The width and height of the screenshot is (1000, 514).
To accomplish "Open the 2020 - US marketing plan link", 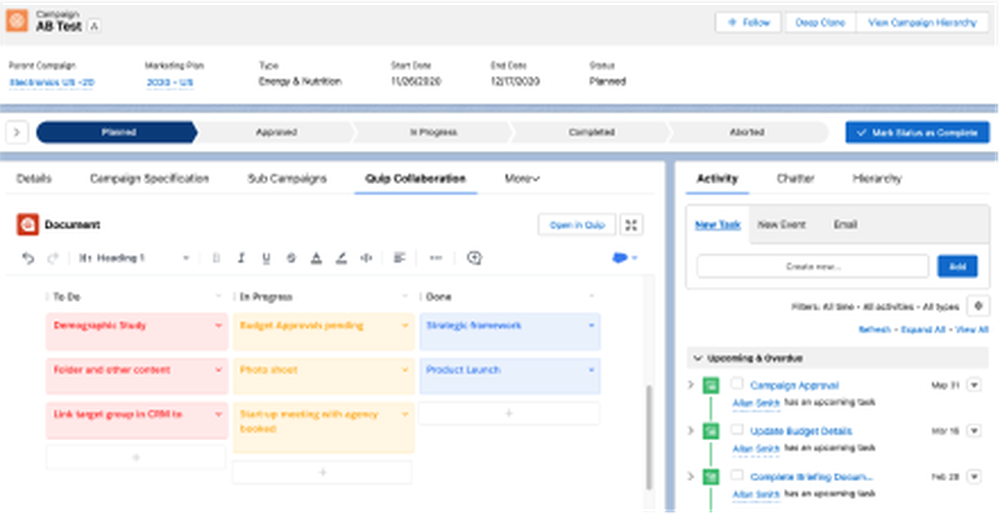I will 170,83.
